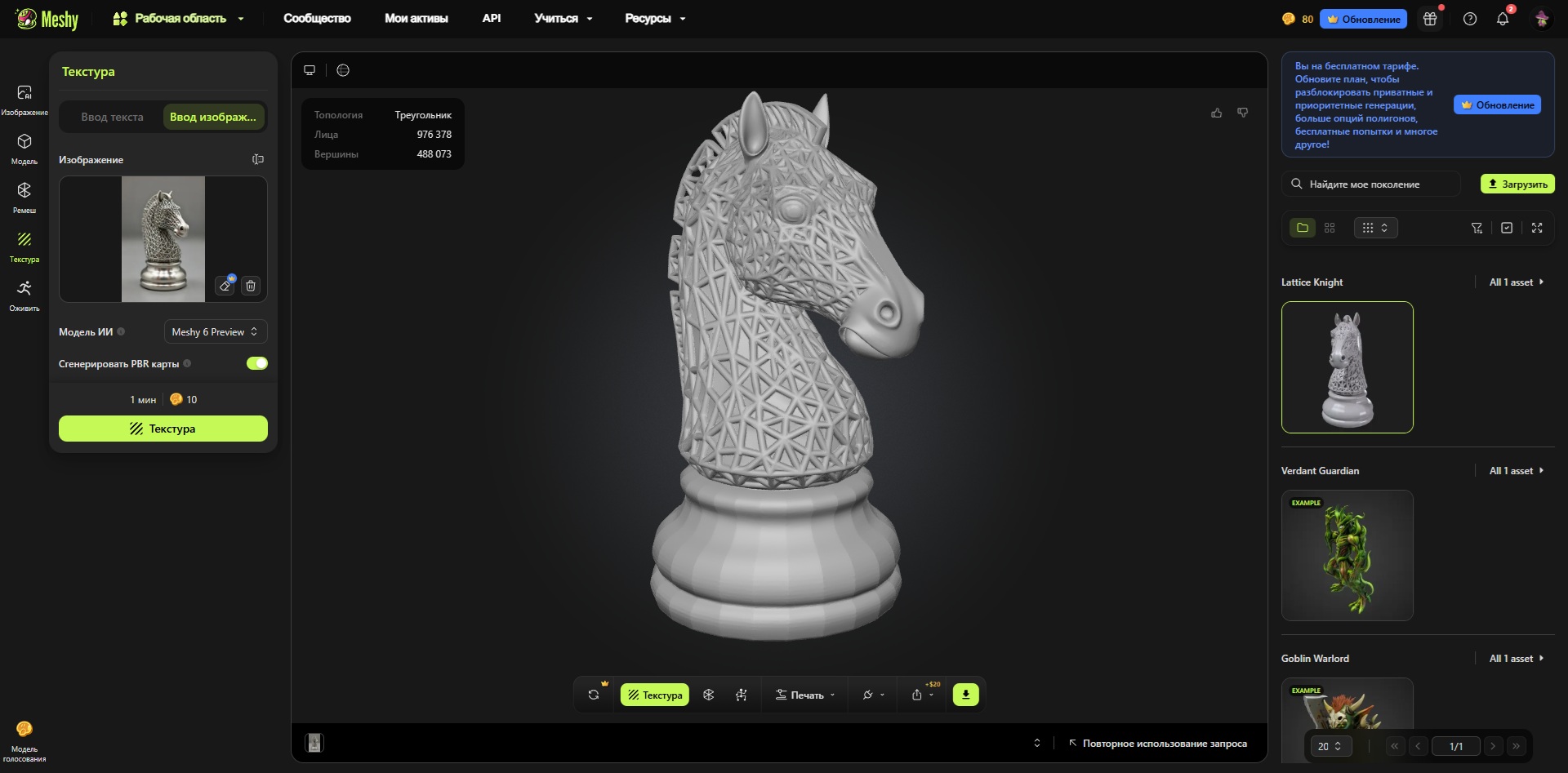Viewport: 1568px width, 773px height.
Task: Select the Lattice Knight asset thumbnail
Action: pyautogui.click(x=1347, y=367)
